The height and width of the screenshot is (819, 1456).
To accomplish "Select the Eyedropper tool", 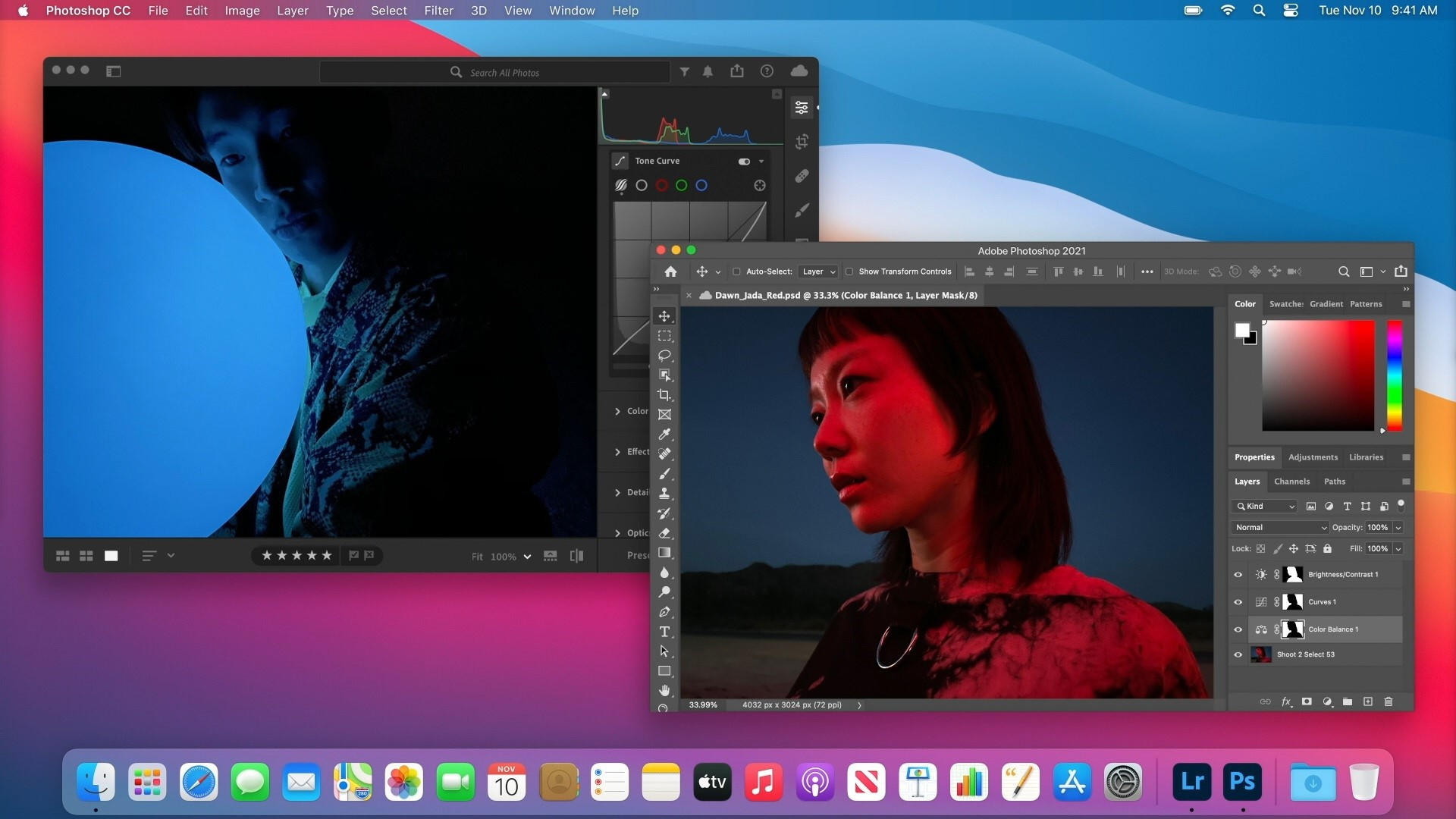I will pyautogui.click(x=664, y=434).
